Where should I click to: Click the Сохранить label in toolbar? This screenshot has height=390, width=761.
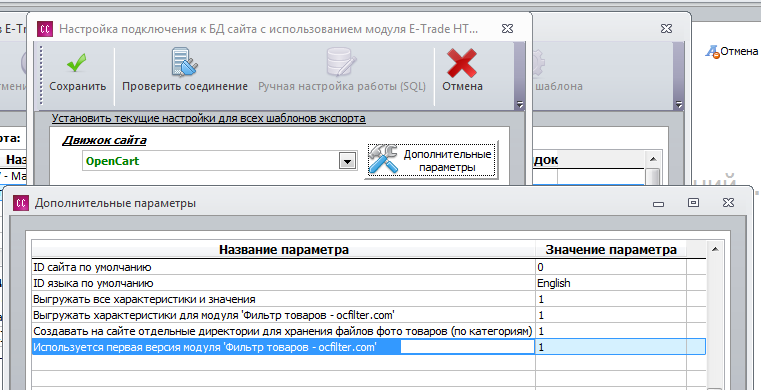78,86
